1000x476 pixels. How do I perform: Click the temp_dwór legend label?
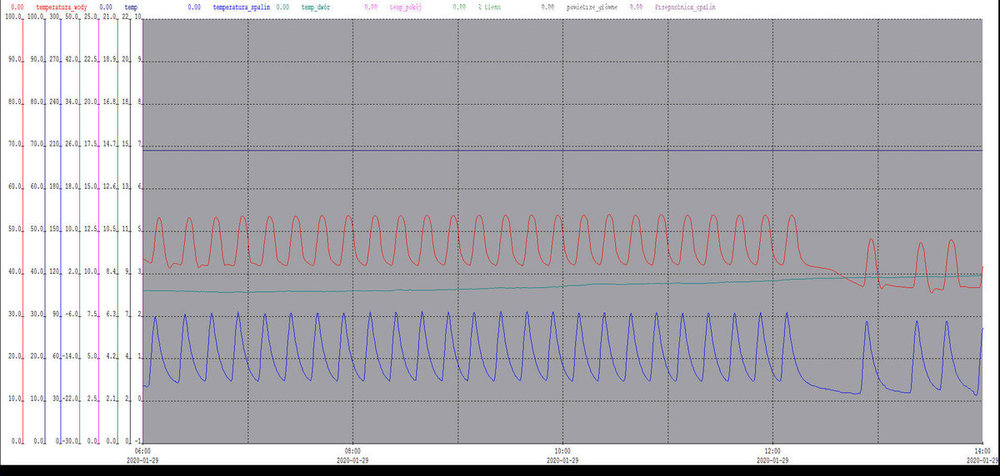pos(317,7)
